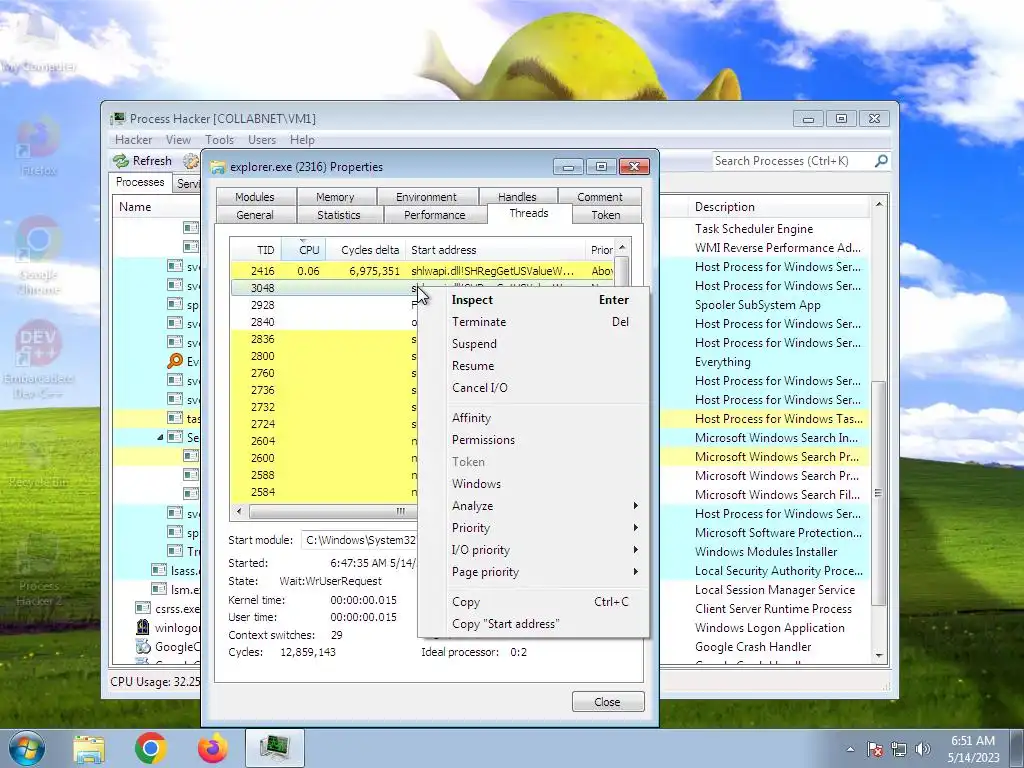This screenshot has height=768, width=1024.
Task: Open Embarcadero Dev-C++ desktop shortcut
Action: pos(38,359)
